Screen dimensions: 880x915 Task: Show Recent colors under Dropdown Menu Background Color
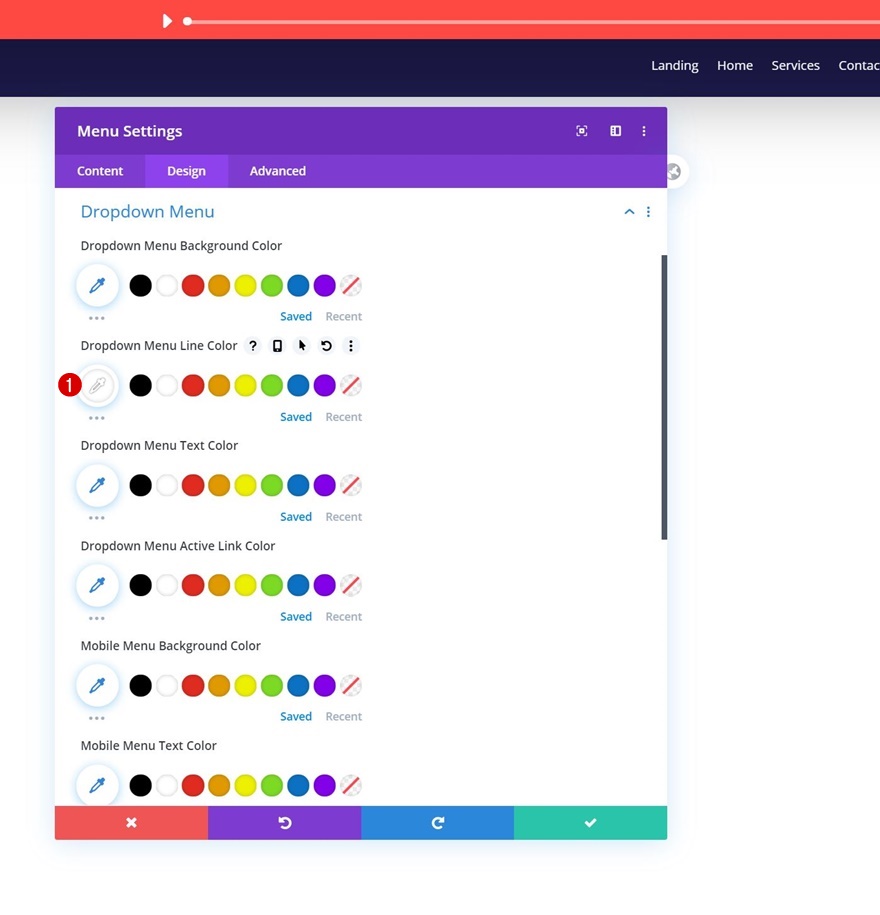point(344,316)
